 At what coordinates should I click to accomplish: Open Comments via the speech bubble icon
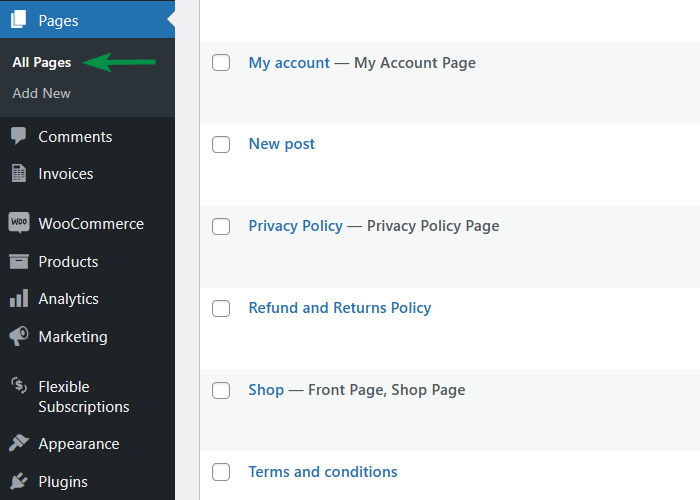(x=18, y=136)
